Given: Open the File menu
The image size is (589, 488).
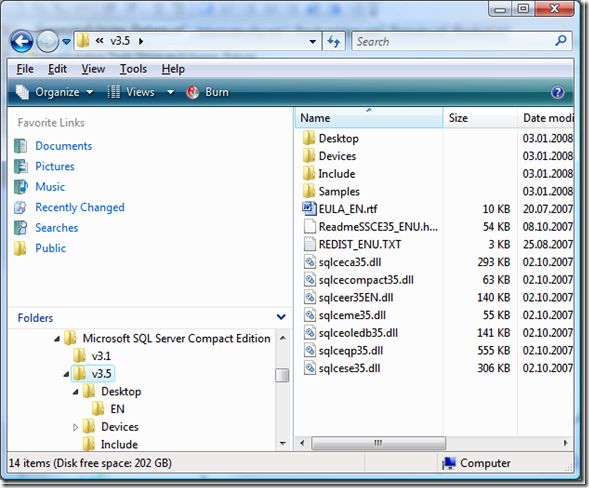Looking at the screenshot, I should tap(25, 69).
